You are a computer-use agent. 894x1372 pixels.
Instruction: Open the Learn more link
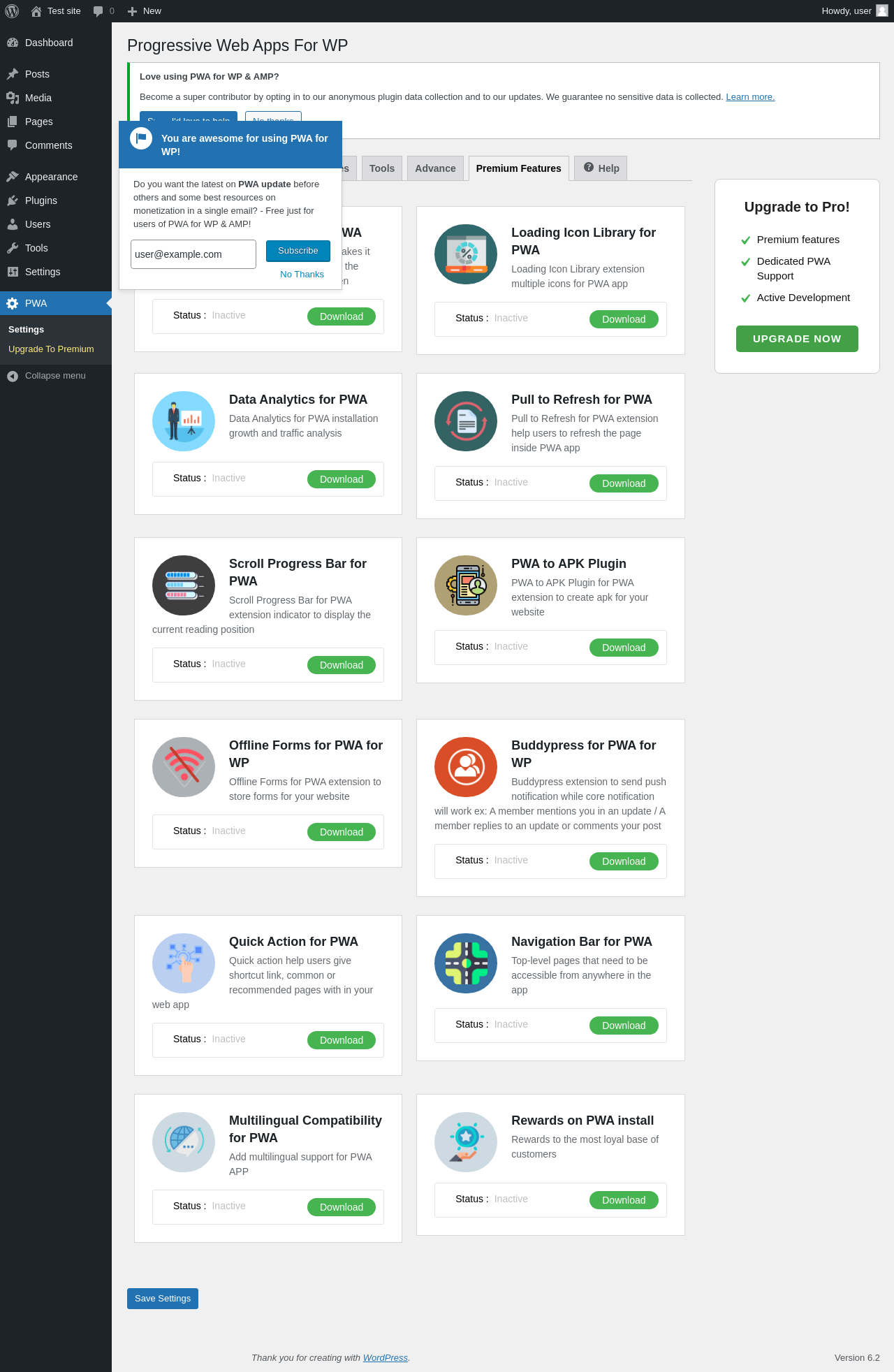pyautogui.click(x=750, y=97)
